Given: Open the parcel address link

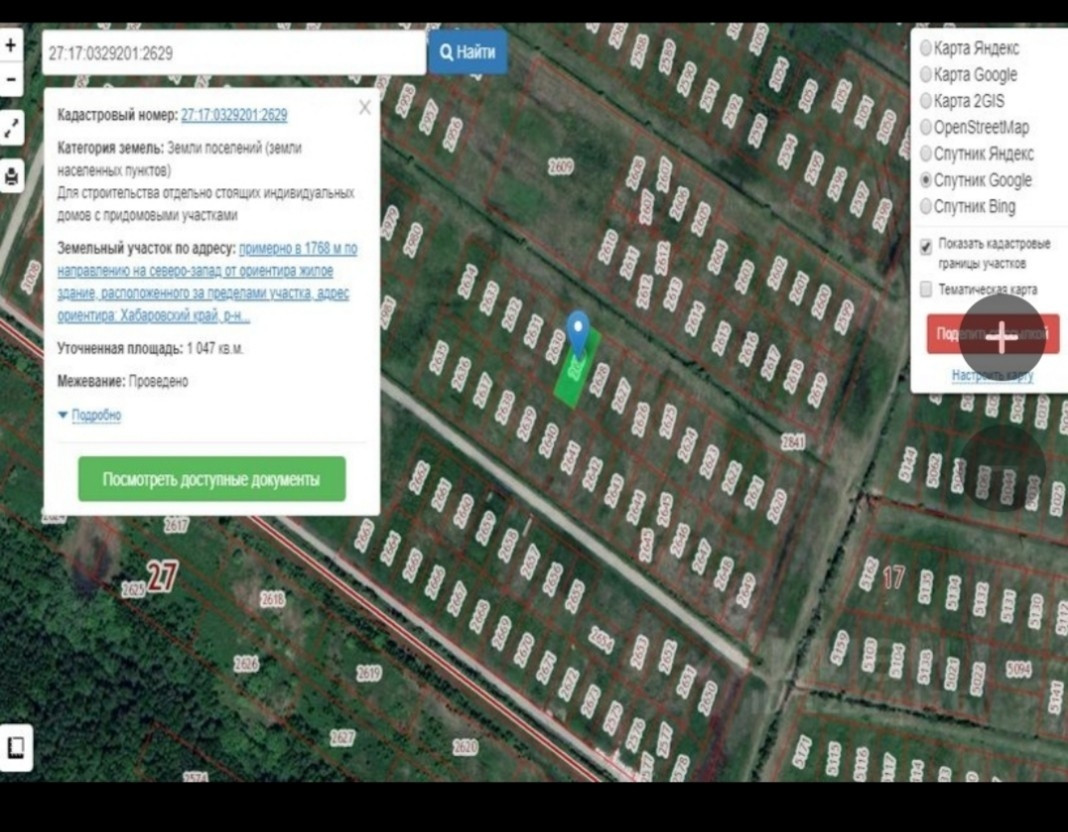Looking at the screenshot, I should coord(207,282).
